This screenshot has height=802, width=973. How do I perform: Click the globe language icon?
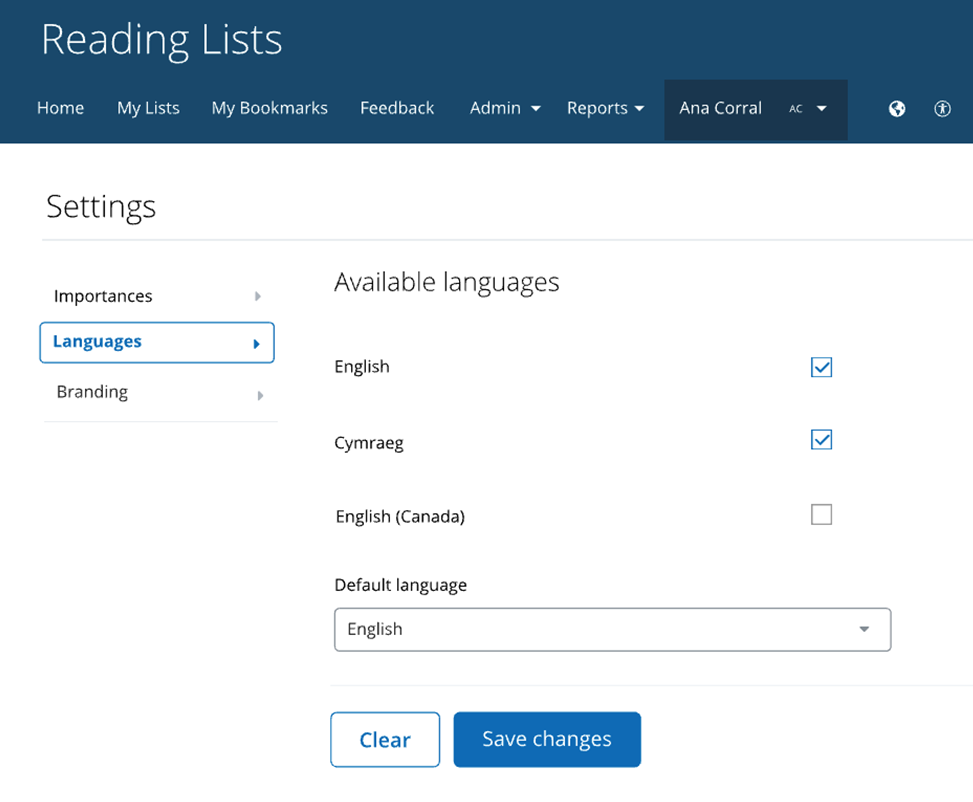coord(897,109)
